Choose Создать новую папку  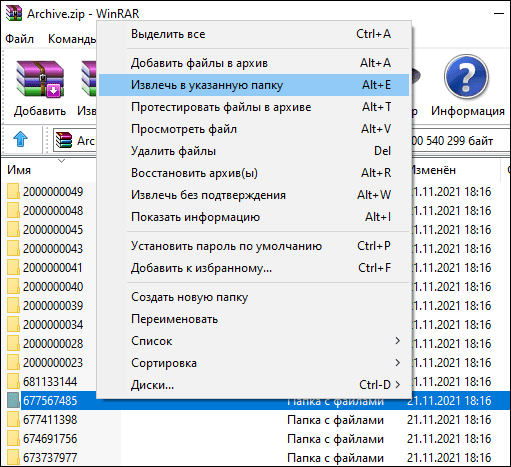254,297
